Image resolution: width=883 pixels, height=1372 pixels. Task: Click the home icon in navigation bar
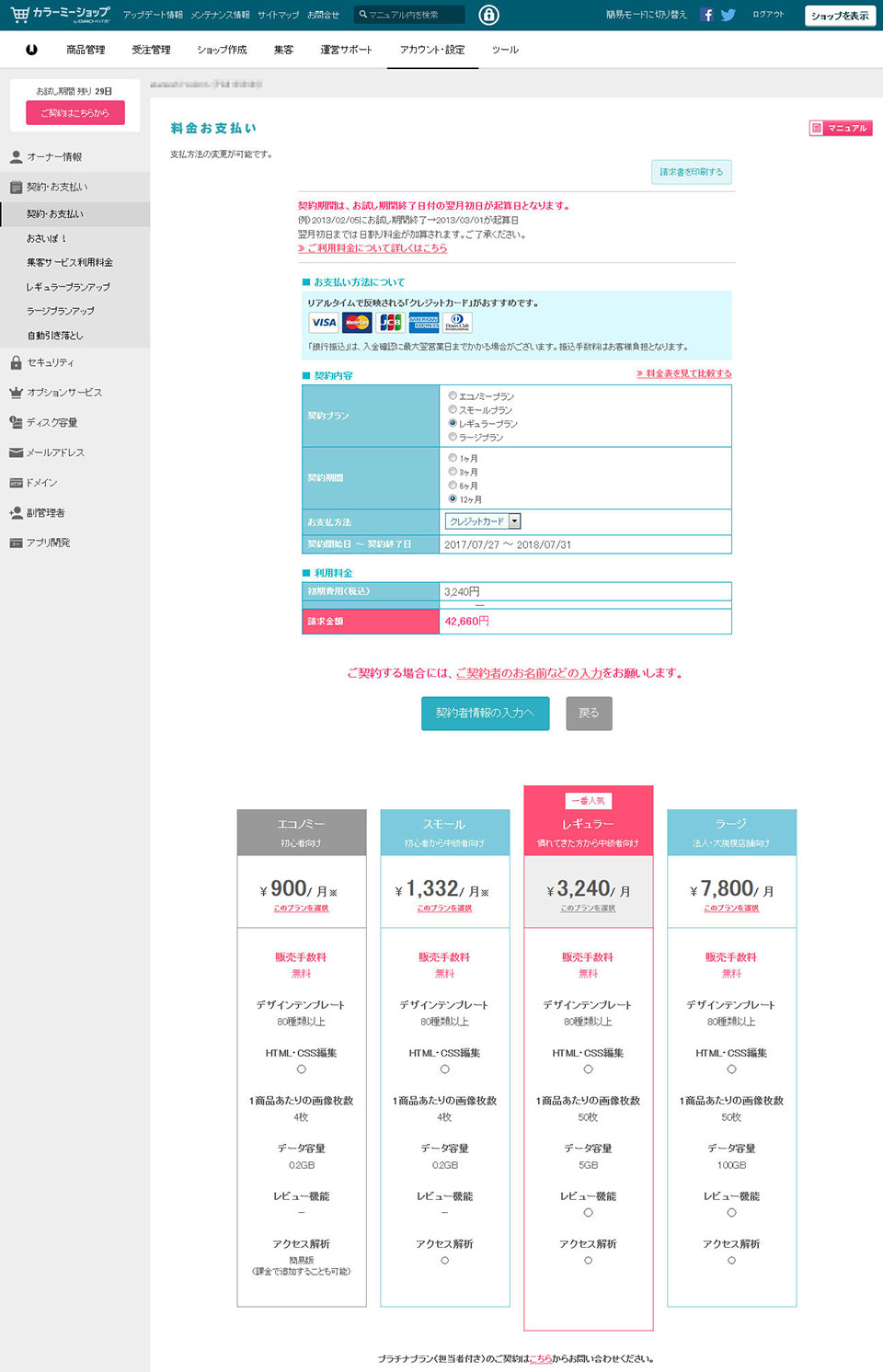[x=31, y=50]
